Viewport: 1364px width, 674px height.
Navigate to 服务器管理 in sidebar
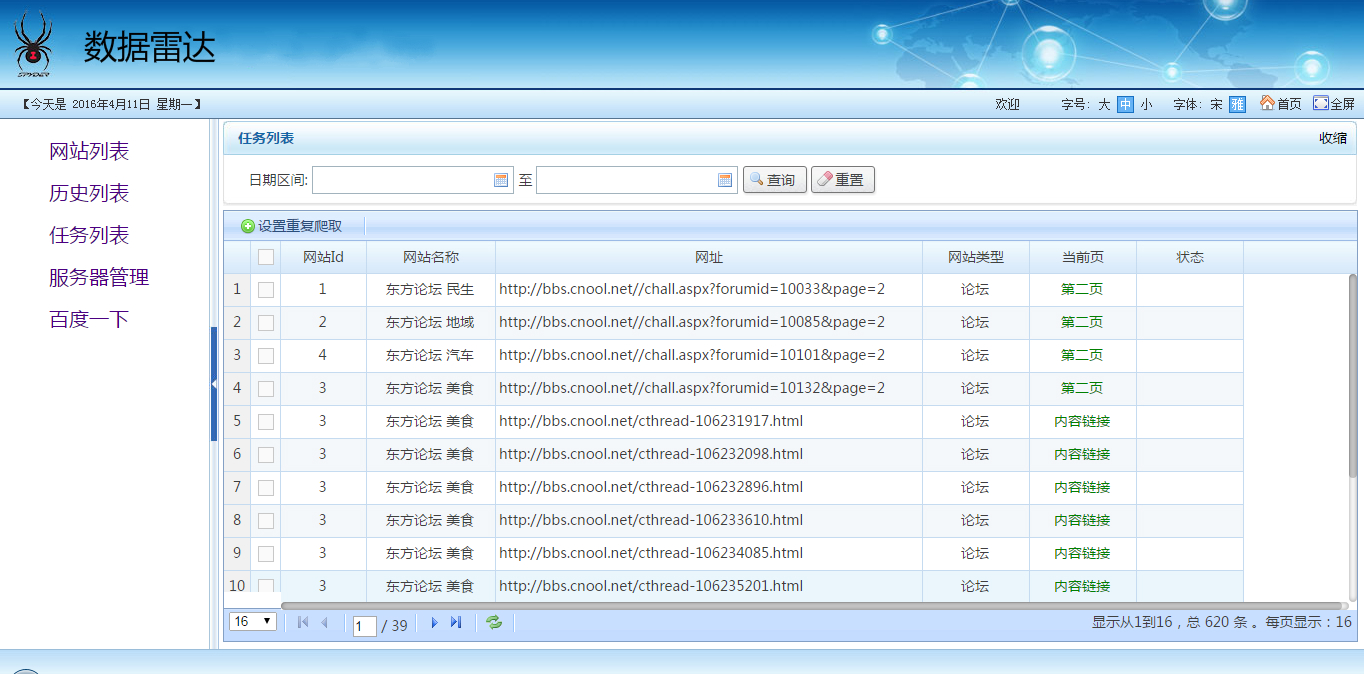point(99,278)
